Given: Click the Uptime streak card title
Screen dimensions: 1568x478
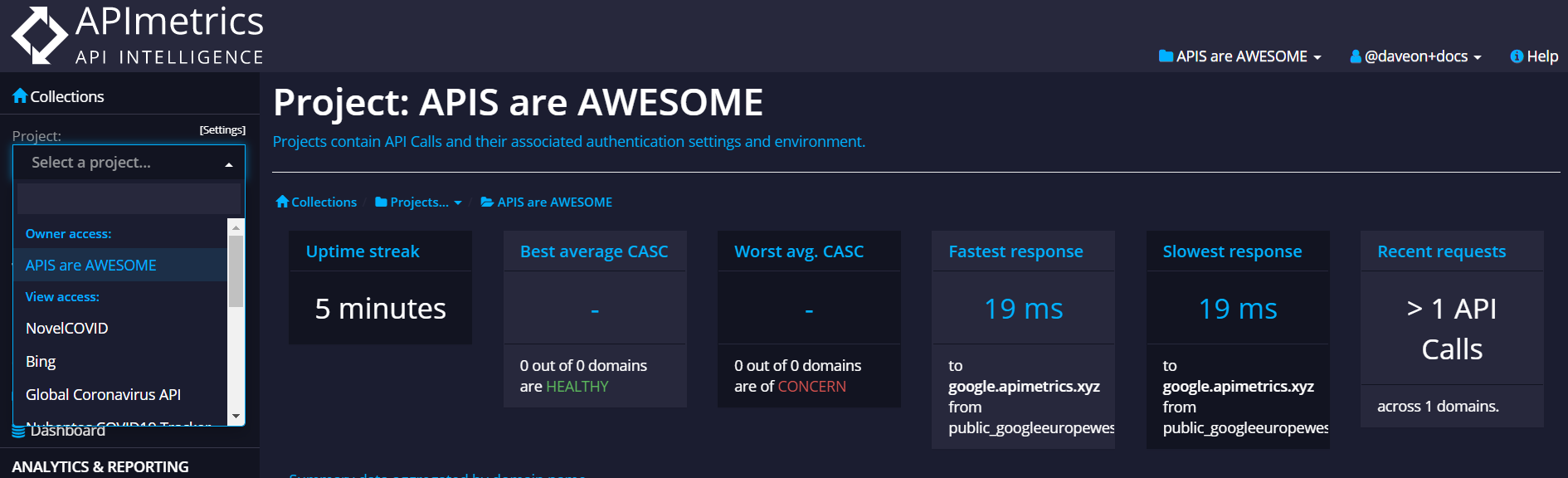Looking at the screenshot, I should 363,251.
